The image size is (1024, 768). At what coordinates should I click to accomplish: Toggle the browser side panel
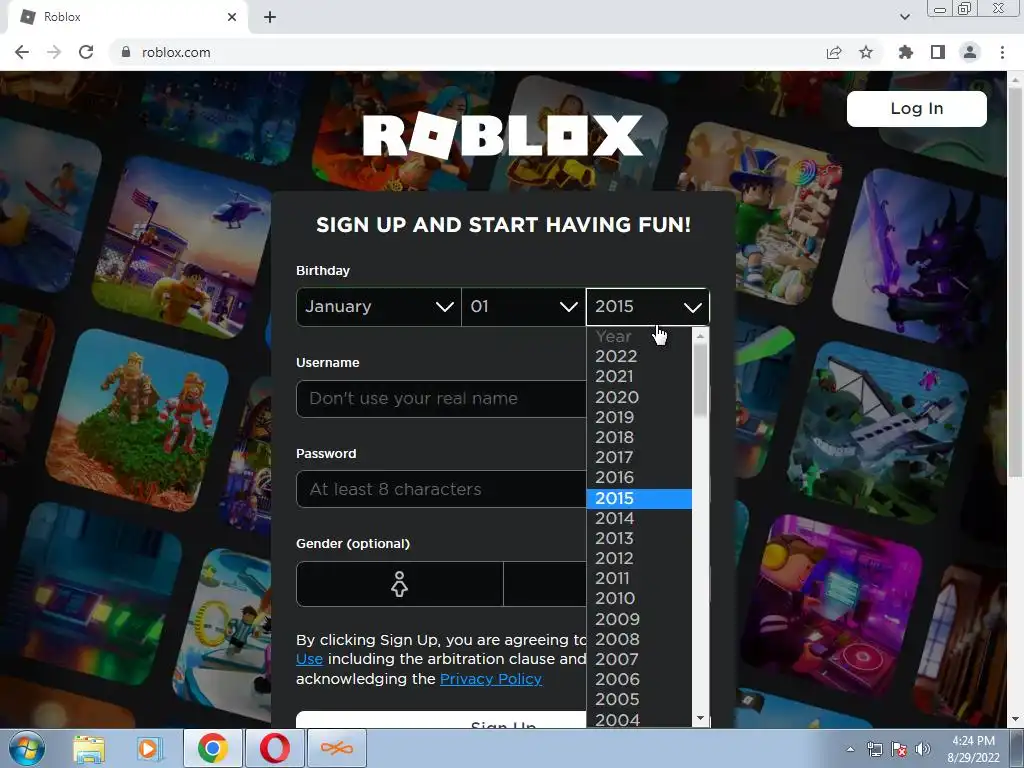click(938, 52)
